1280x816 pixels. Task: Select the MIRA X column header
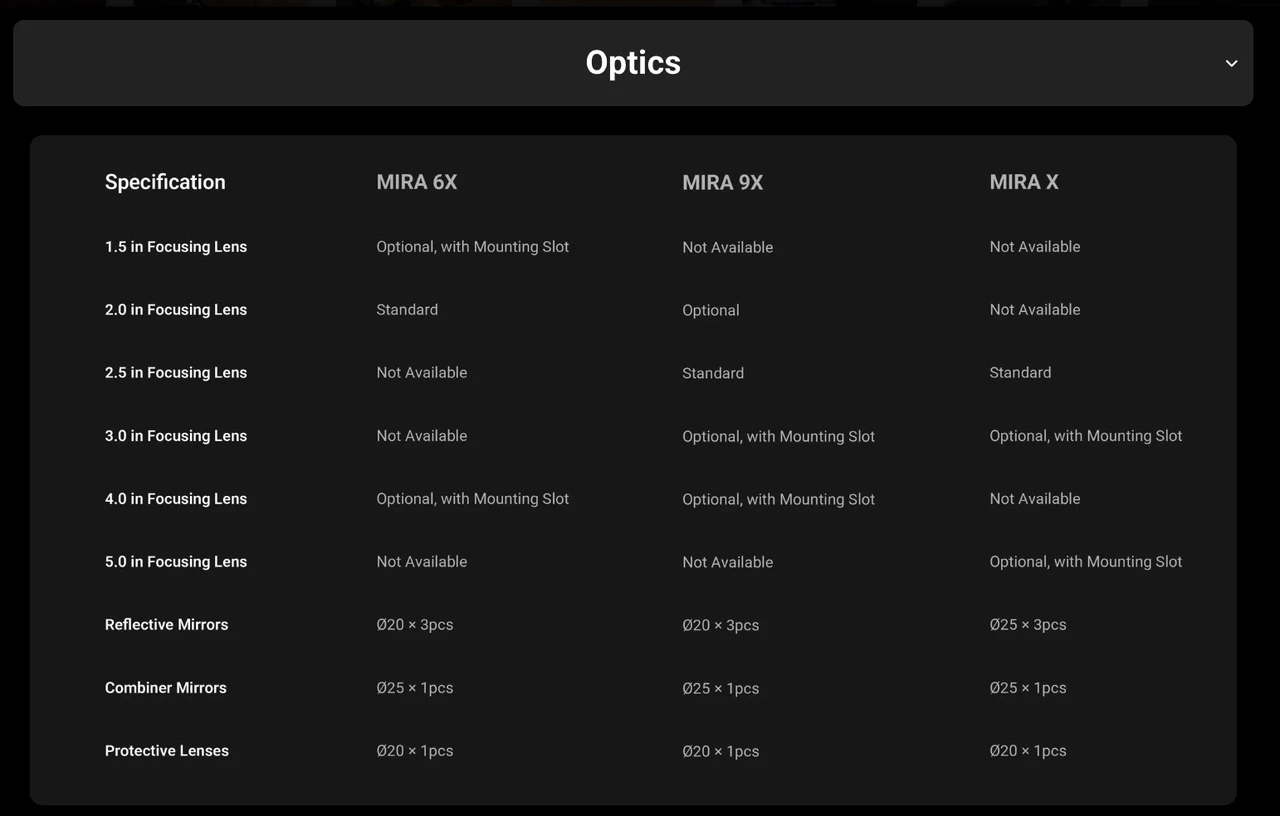click(1024, 182)
